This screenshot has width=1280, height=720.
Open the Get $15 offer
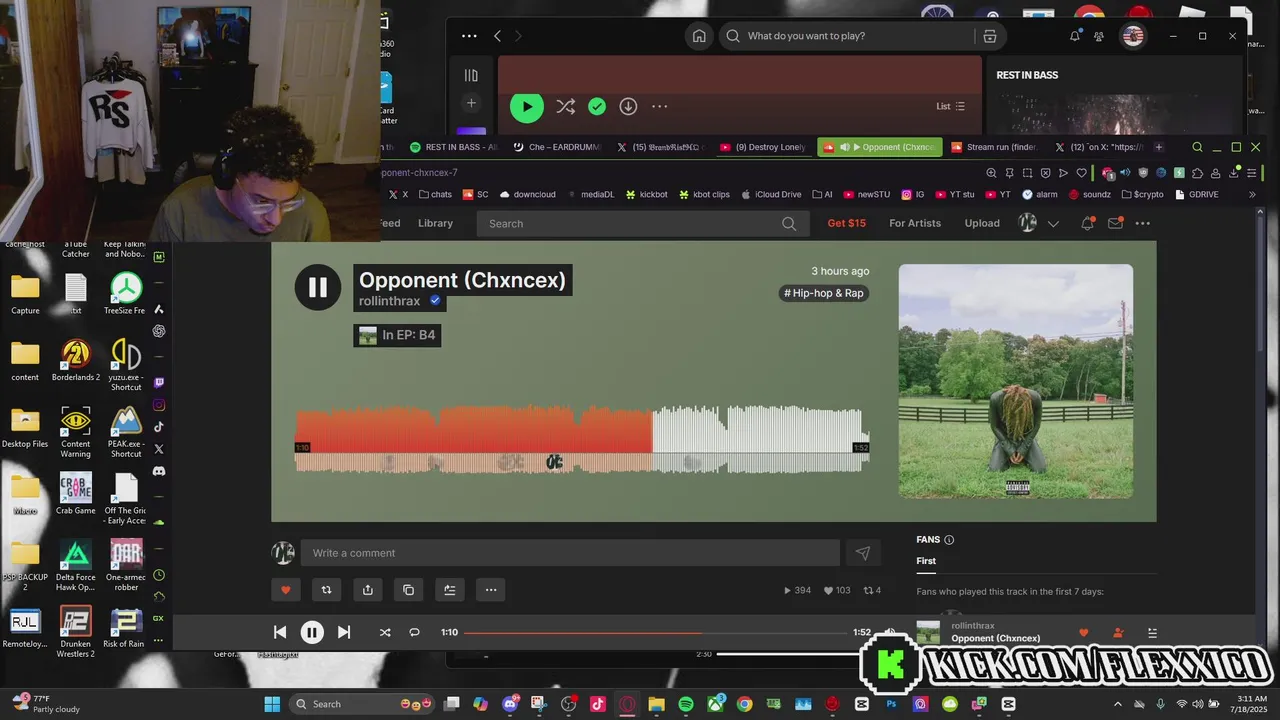click(x=846, y=223)
